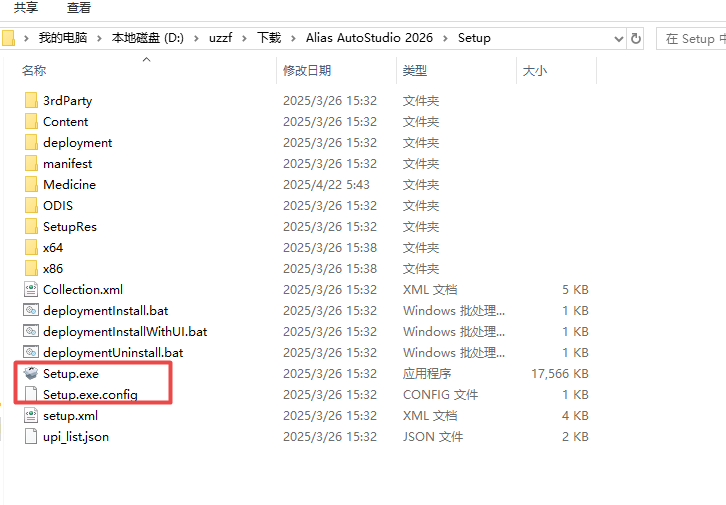Sort files by 修改日期 column header
Viewport: 726px width, 505px height.
tap(307, 71)
